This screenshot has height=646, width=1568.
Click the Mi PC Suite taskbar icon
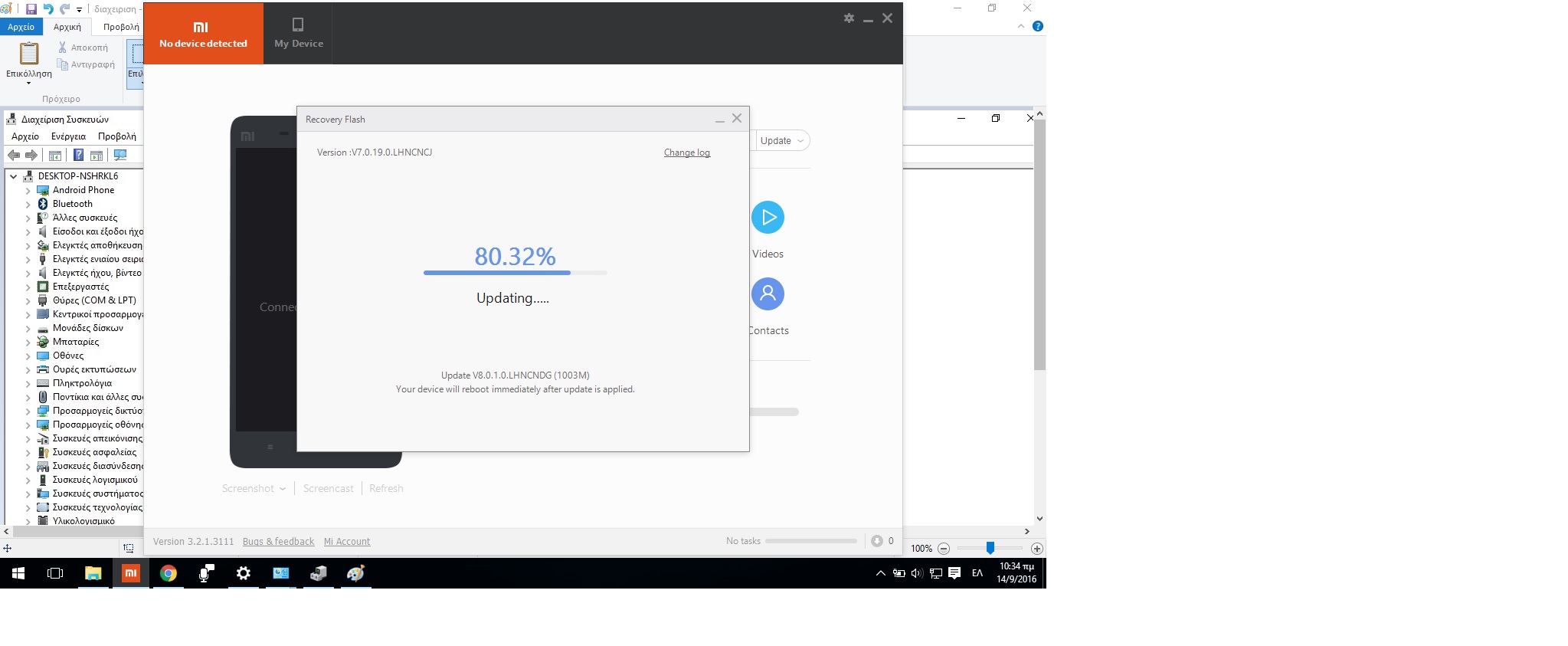pos(131,573)
